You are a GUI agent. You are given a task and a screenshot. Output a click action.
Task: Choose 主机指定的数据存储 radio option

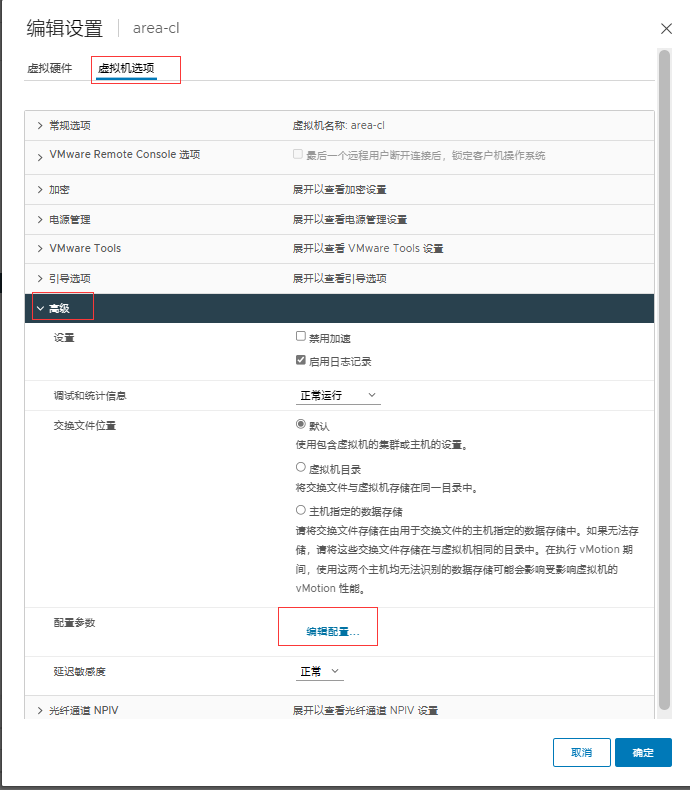[301, 510]
